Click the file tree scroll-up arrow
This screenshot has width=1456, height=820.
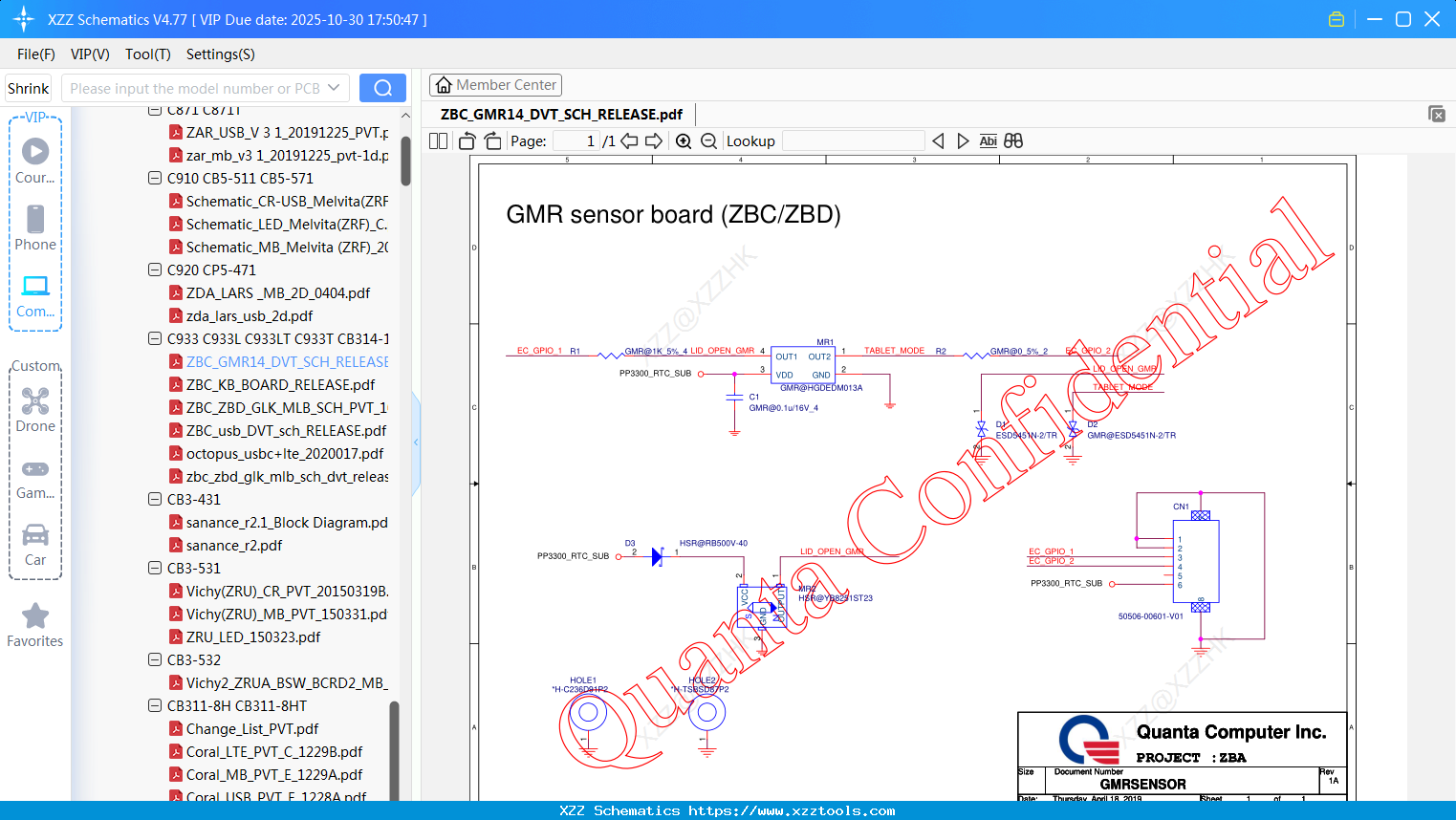[405, 116]
